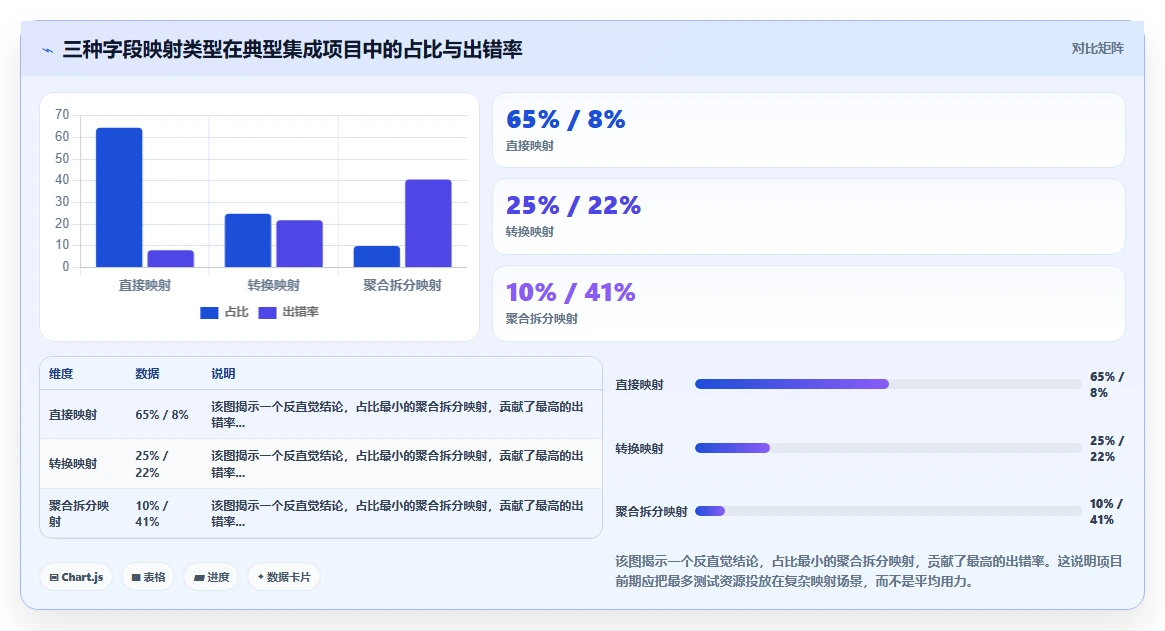
Task: Click the 直接映射 x-axis label in chart
Action: (145, 285)
